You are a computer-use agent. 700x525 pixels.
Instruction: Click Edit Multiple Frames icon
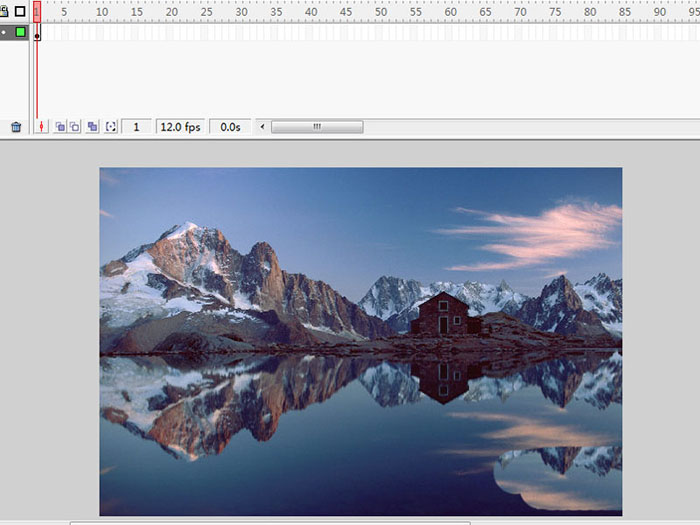click(93, 127)
